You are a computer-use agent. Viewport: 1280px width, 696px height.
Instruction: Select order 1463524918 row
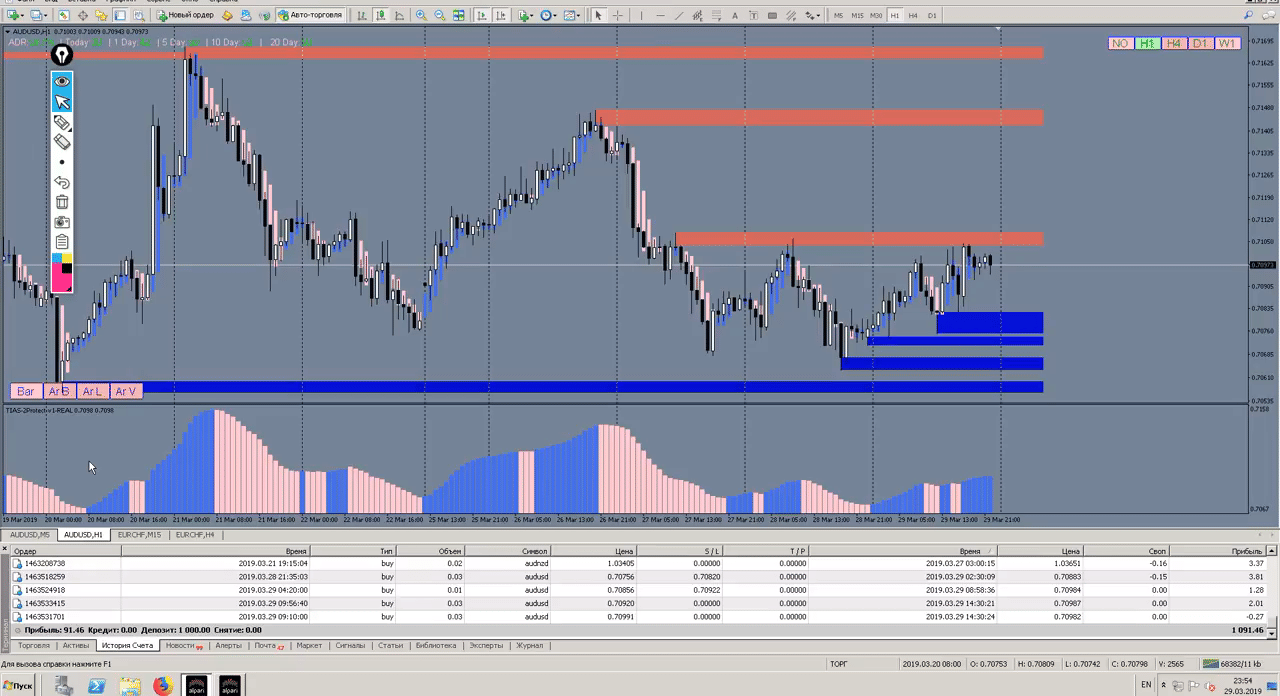pos(640,590)
